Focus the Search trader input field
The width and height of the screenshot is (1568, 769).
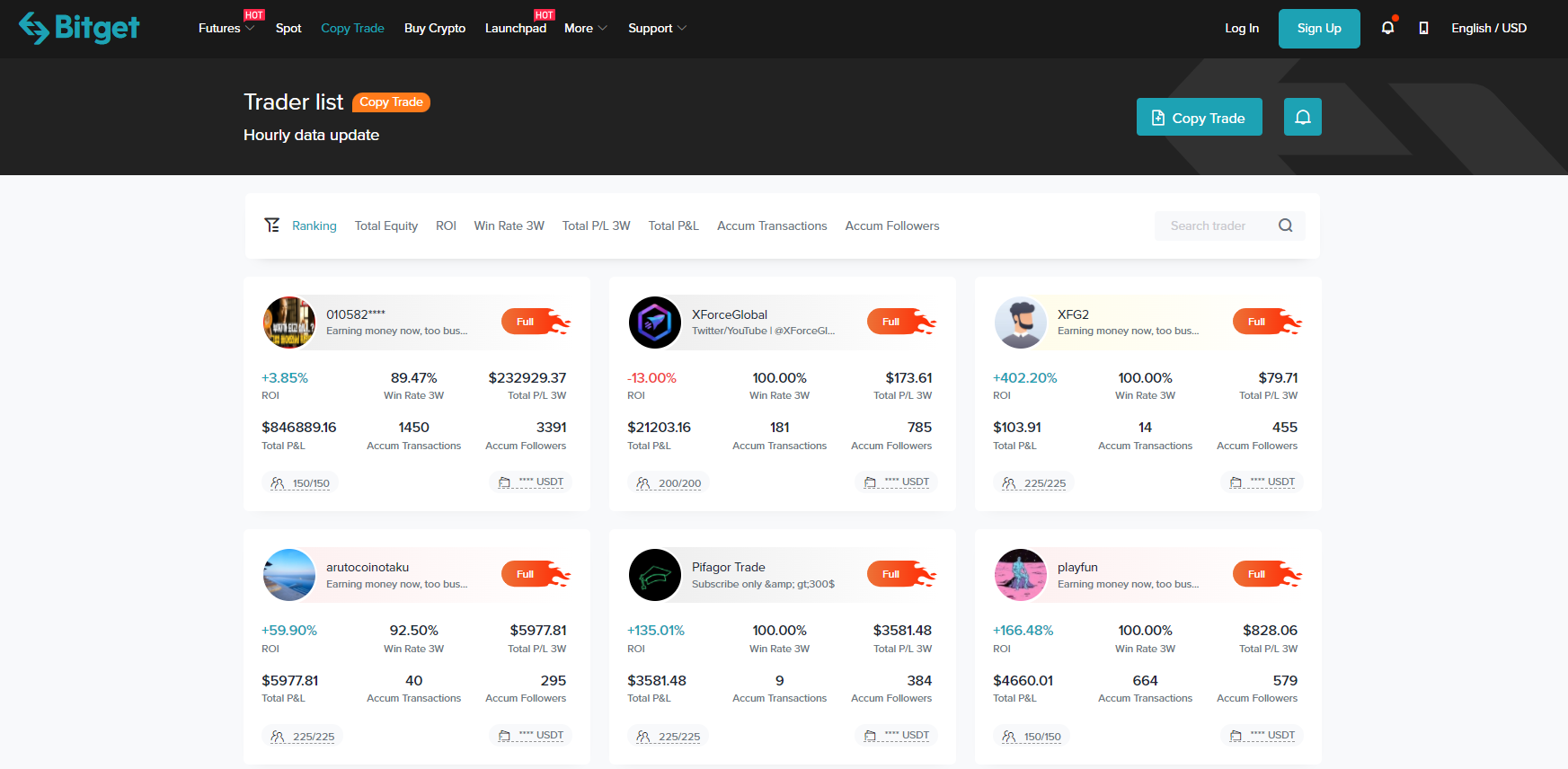click(x=1230, y=226)
